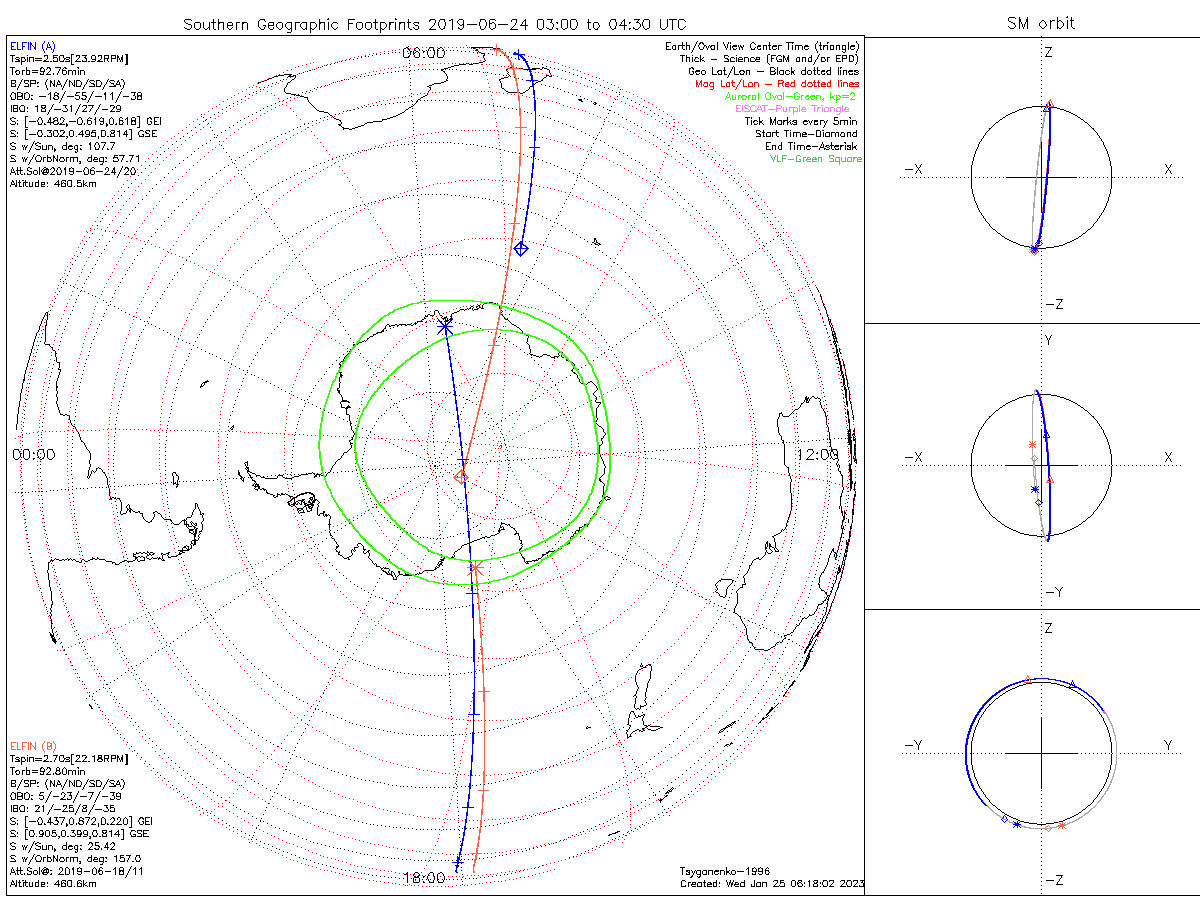Click red legend 'Mag Lat/Lon - Red dotted lines'
Screen dimensions: 1200x900
tap(776, 84)
